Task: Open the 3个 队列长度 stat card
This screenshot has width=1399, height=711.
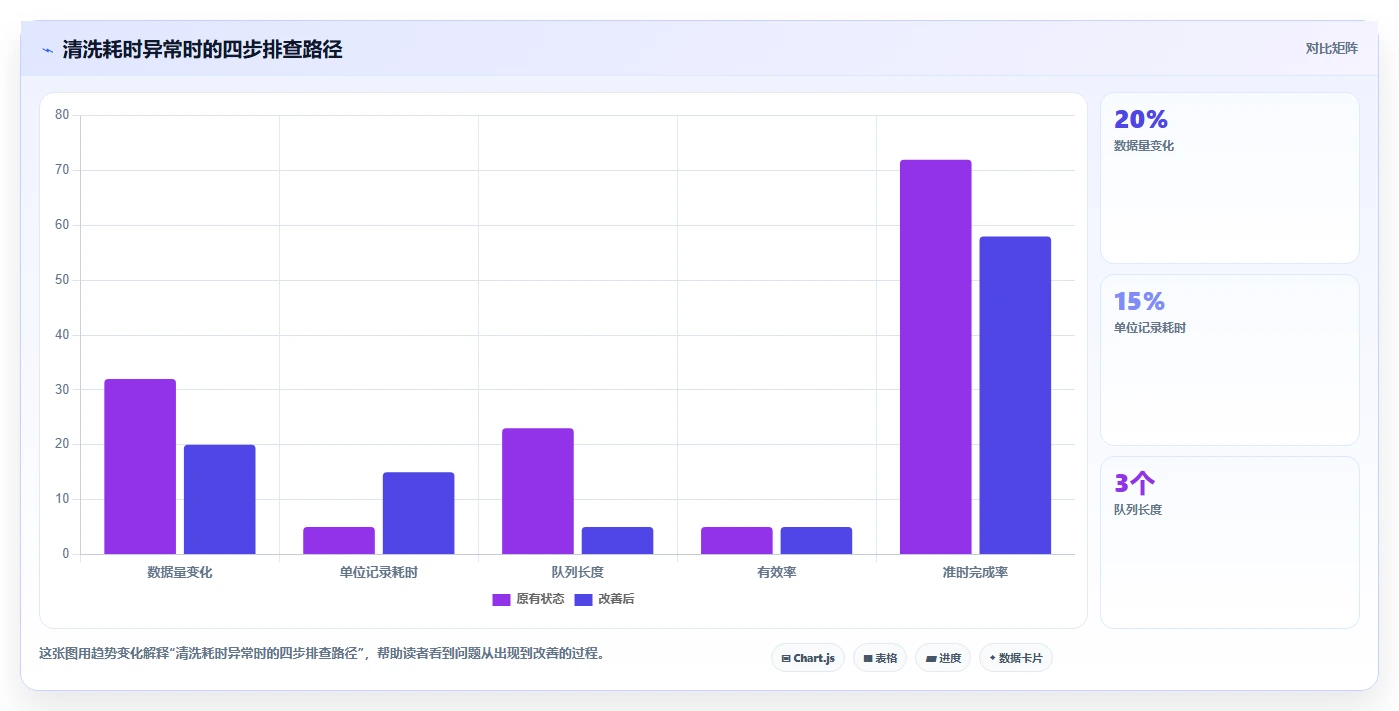Action: (1230, 542)
